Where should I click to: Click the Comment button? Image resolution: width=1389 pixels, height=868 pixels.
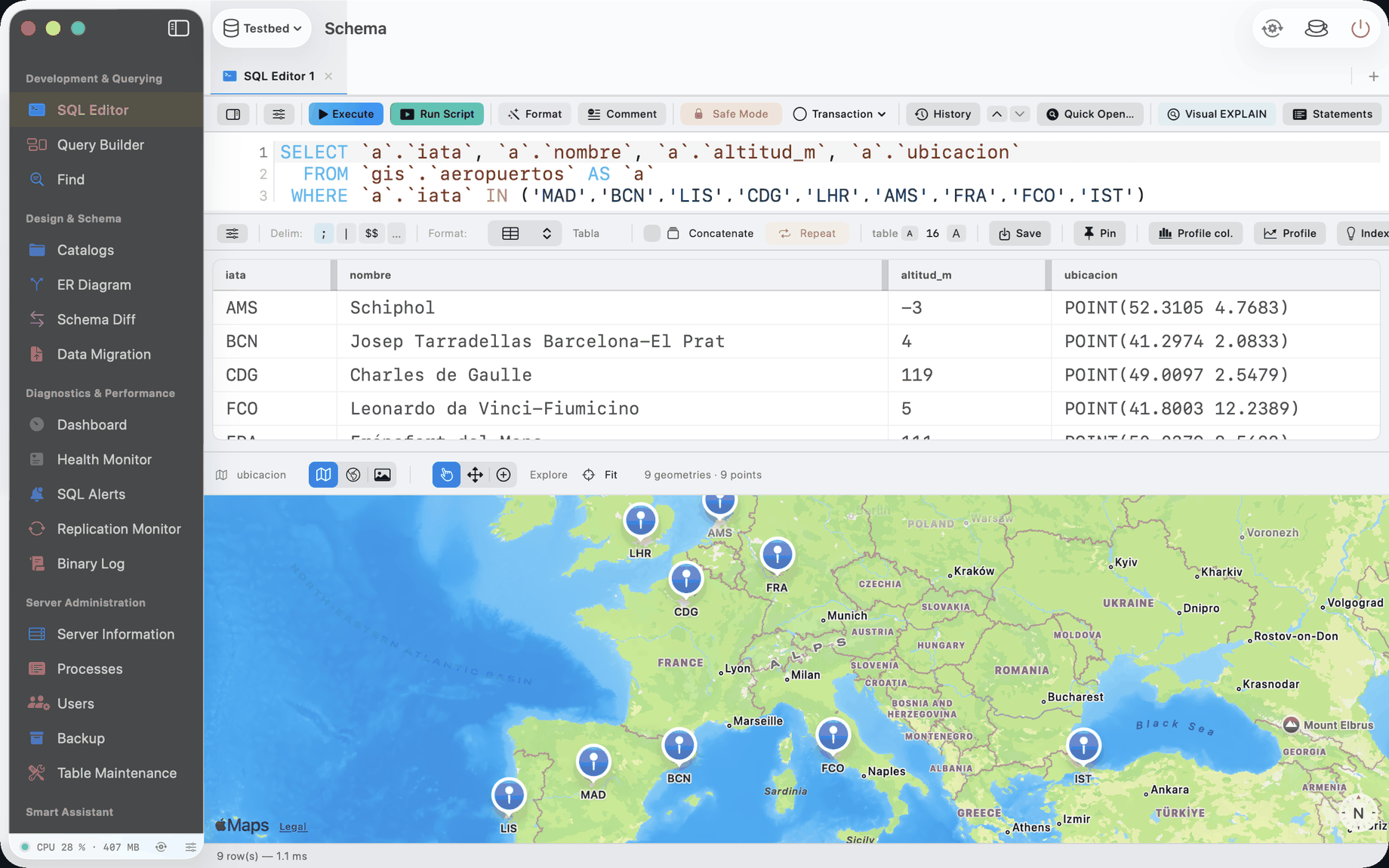(x=622, y=114)
